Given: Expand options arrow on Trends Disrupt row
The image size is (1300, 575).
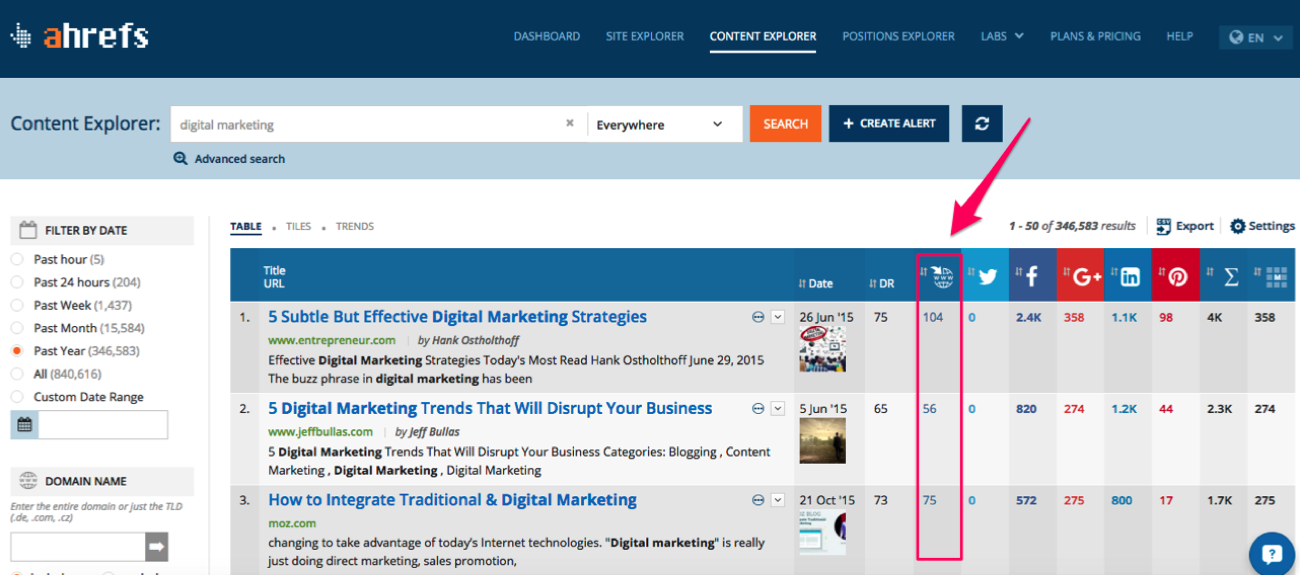Looking at the screenshot, I should (x=779, y=409).
